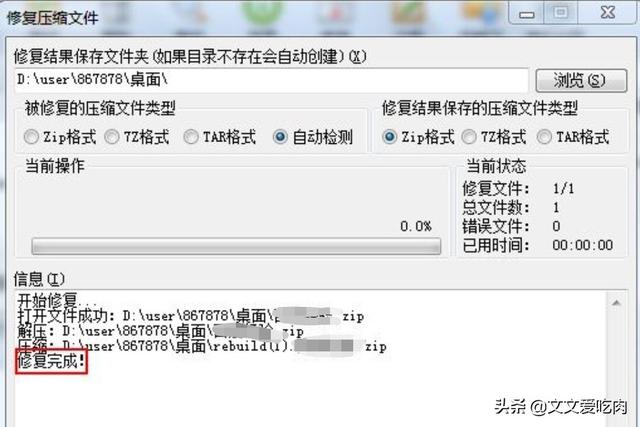Click the 修复完成! message line
Screen dimensions: 640x427
click(x=51, y=361)
